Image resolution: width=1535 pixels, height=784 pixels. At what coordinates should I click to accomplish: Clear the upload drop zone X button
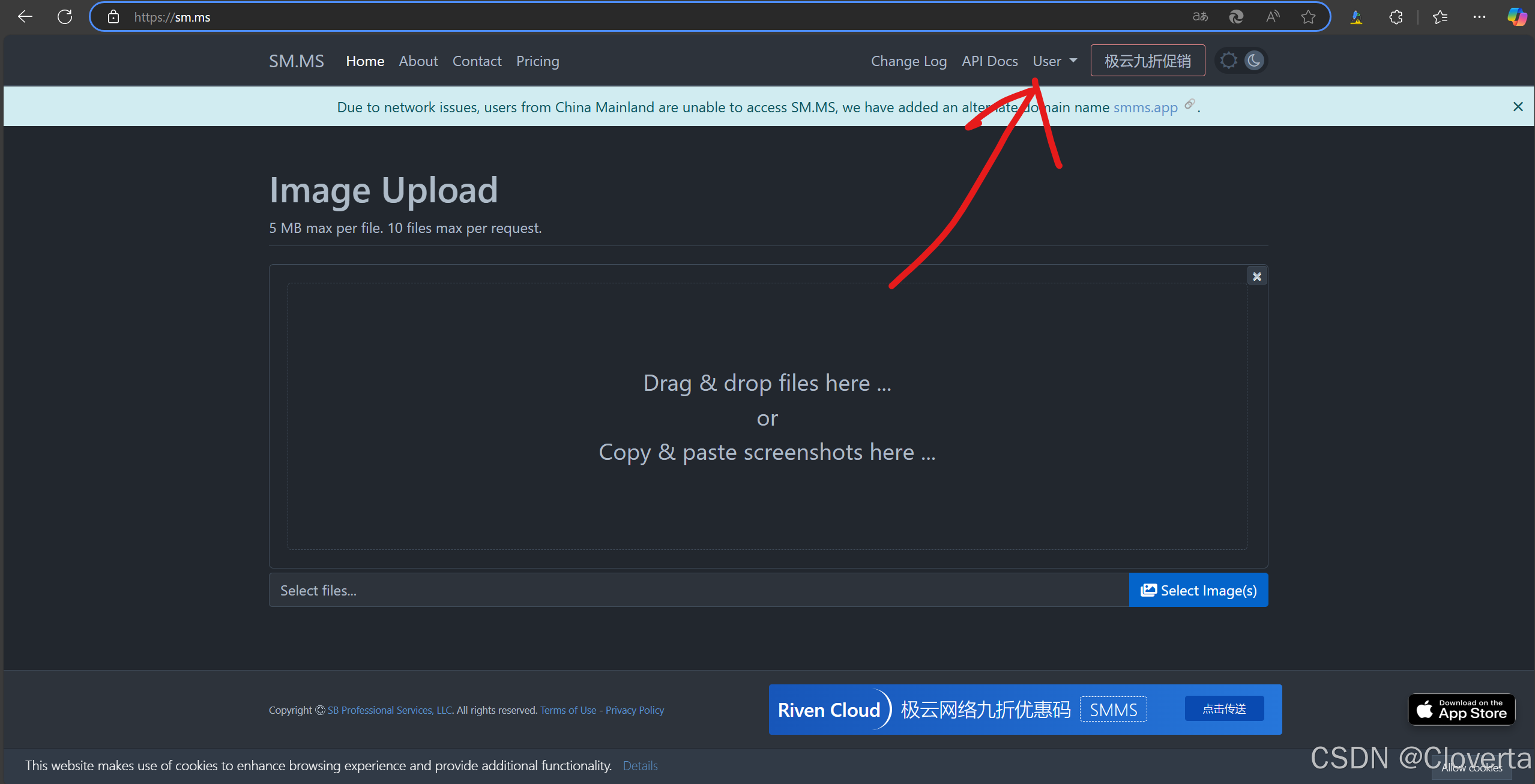(x=1256, y=276)
